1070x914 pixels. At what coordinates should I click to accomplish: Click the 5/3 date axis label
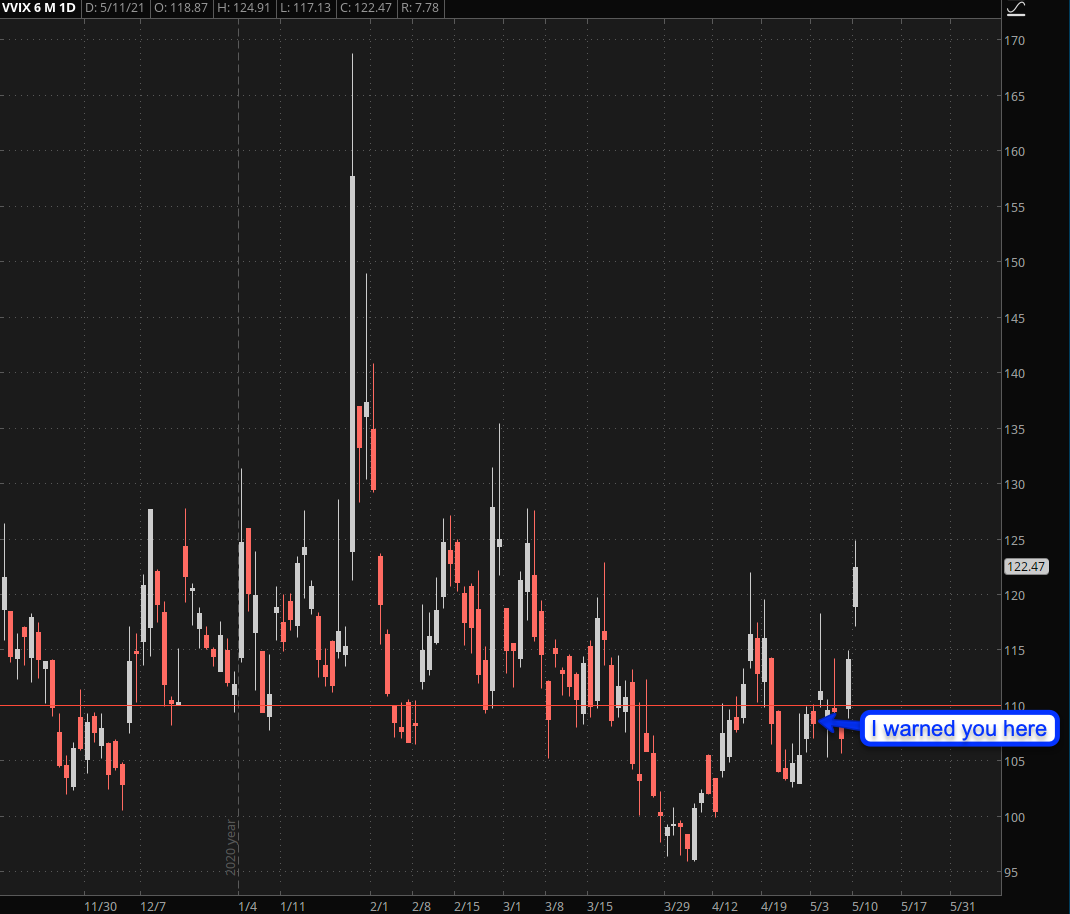click(820, 906)
